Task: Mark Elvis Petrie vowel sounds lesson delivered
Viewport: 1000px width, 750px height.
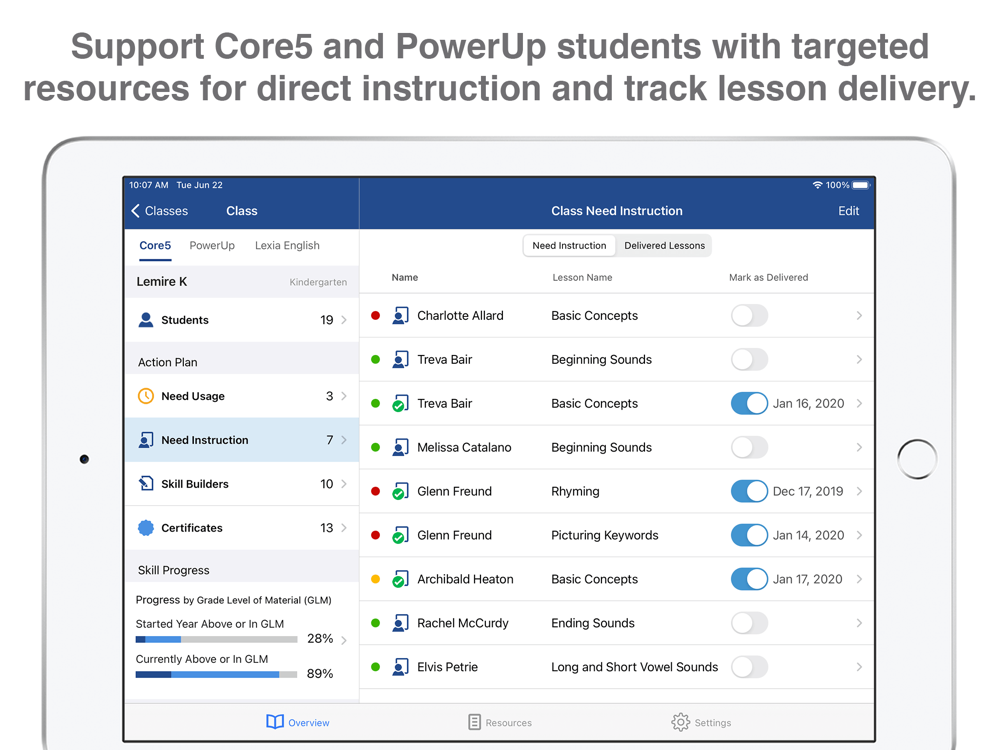Action: [749, 667]
